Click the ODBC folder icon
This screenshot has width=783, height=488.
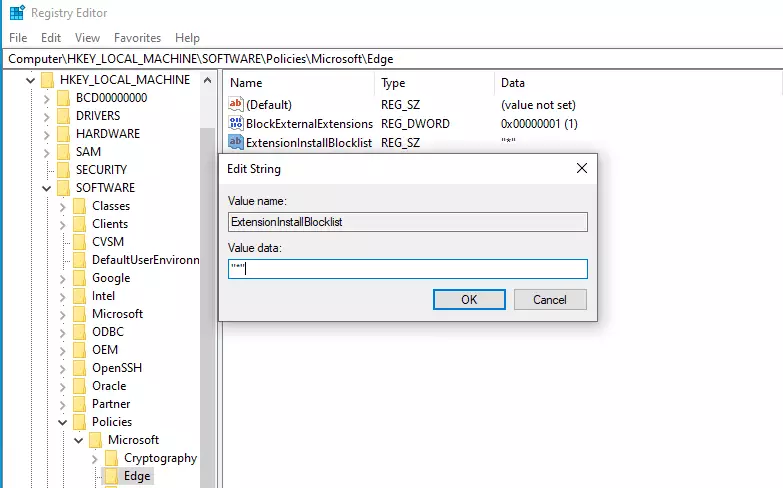[x=79, y=332]
